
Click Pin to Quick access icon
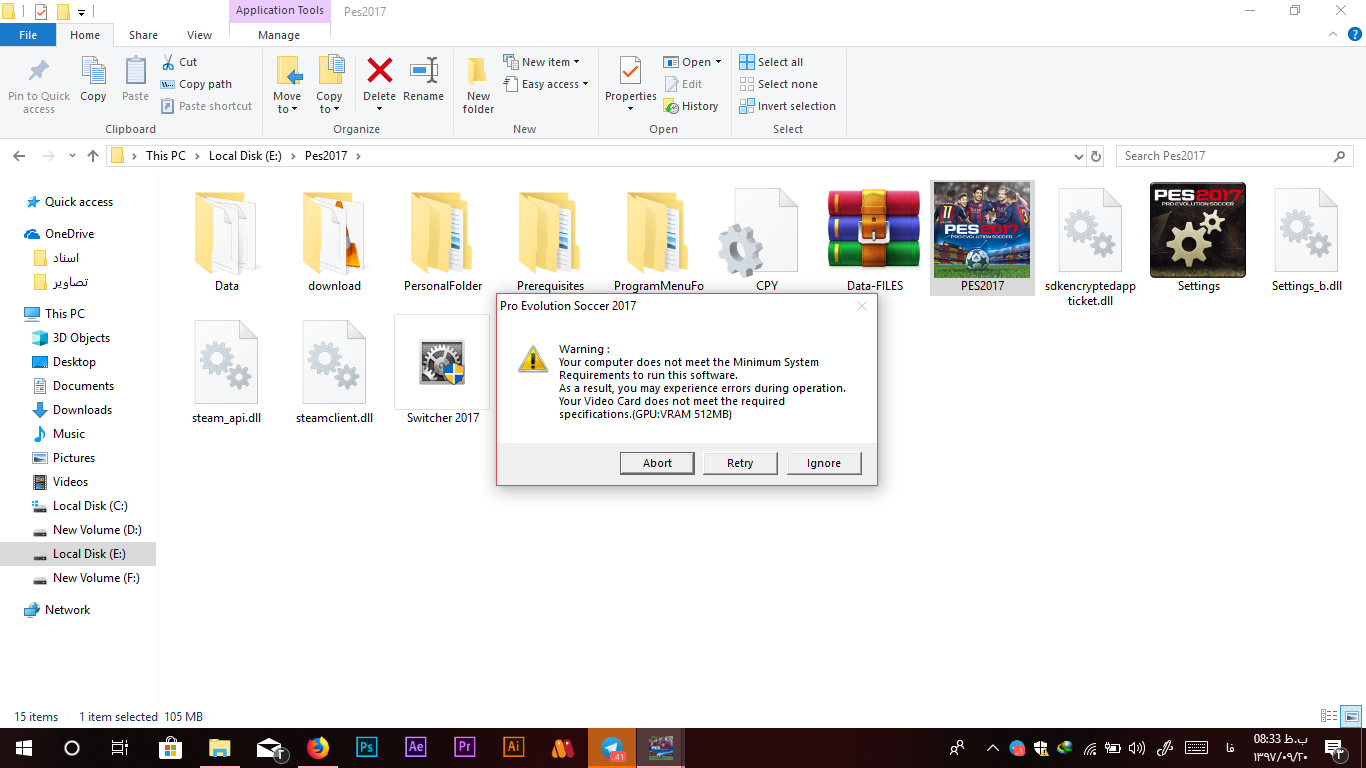click(39, 72)
